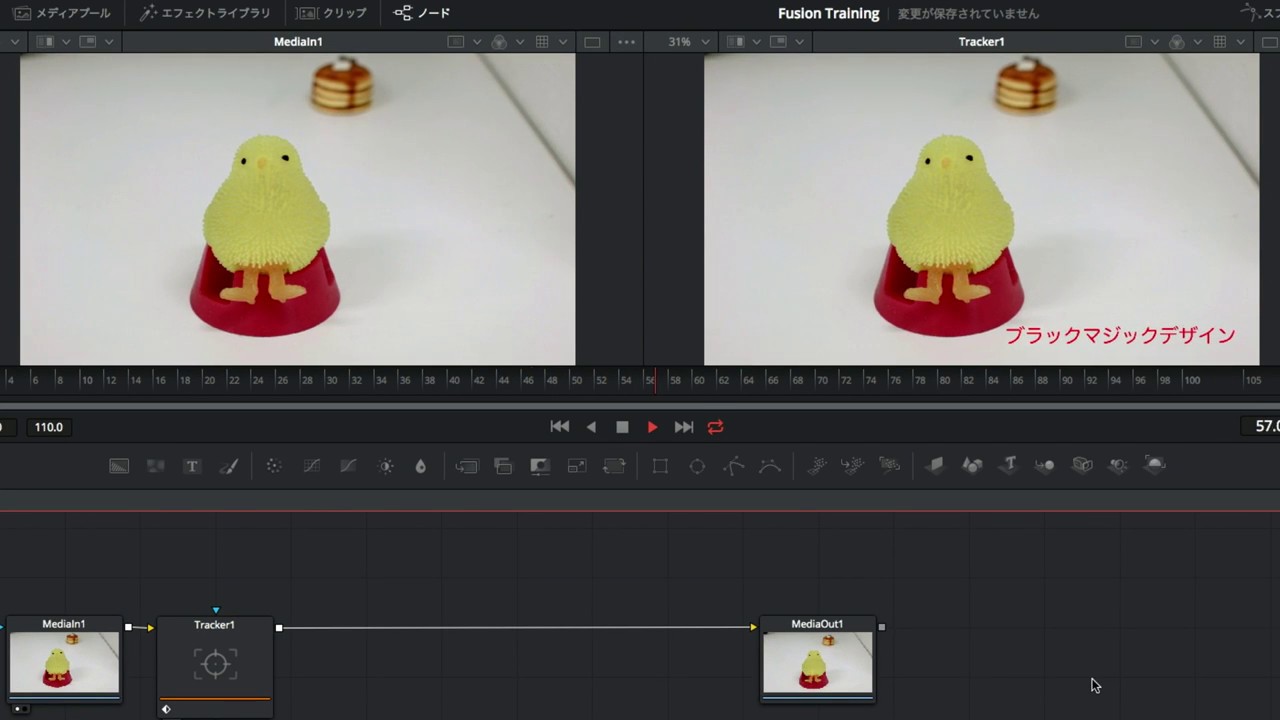The height and width of the screenshot is (720, 1280).
Task: Add a Merge 3D node
Action: [x=1045, y=465]
